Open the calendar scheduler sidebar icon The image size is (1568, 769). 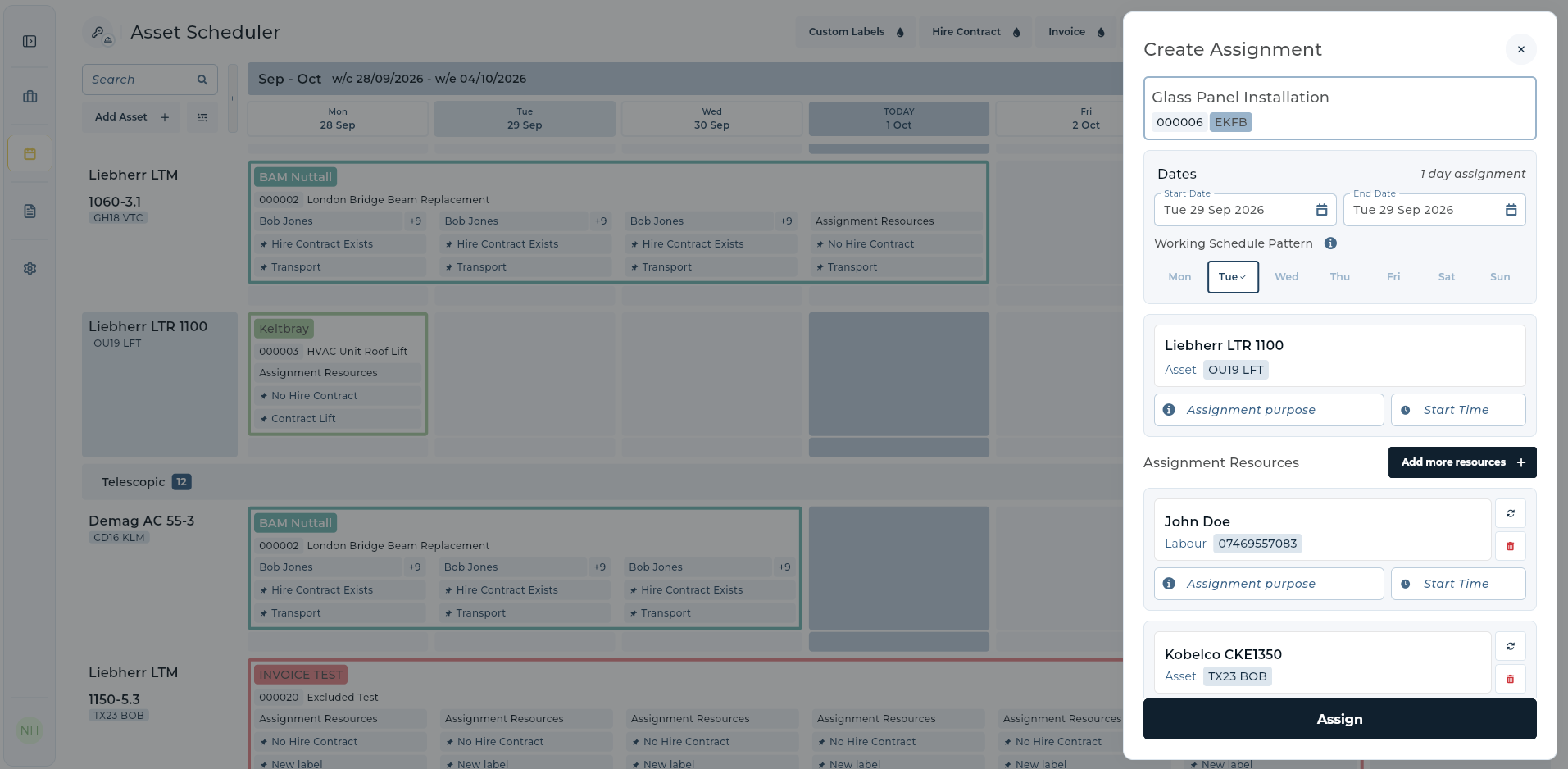point(30,153)
